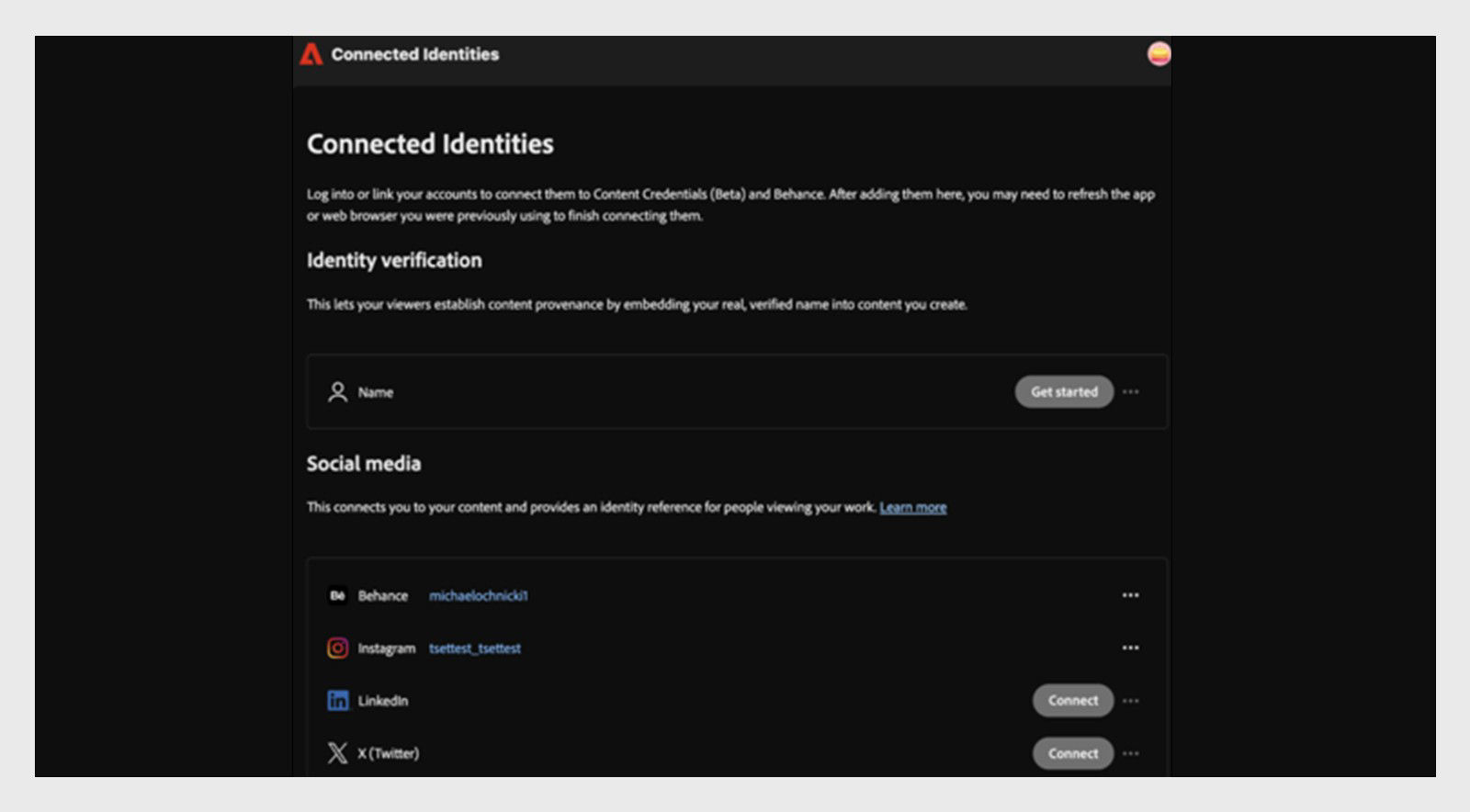The height and width of the screenshot is (812, 1470).
Task: Connect the LinkedIn account
Action: [x=1072, y=701]
